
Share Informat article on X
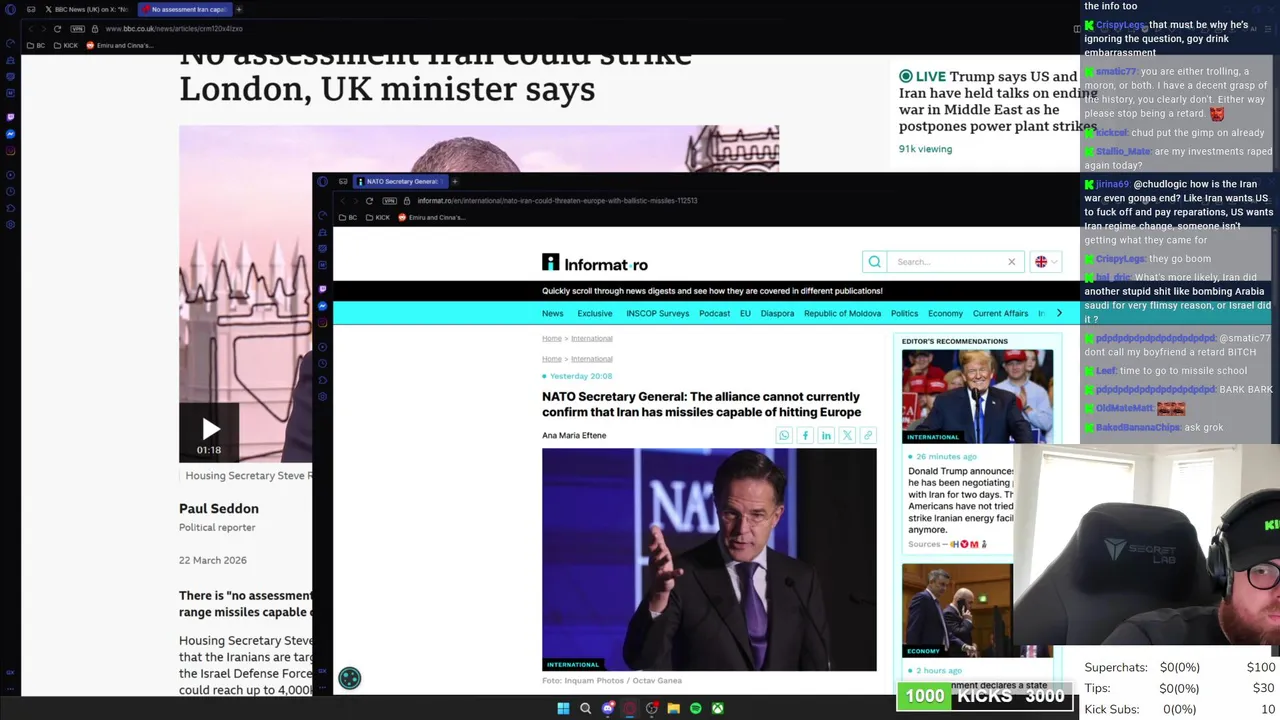847,435
